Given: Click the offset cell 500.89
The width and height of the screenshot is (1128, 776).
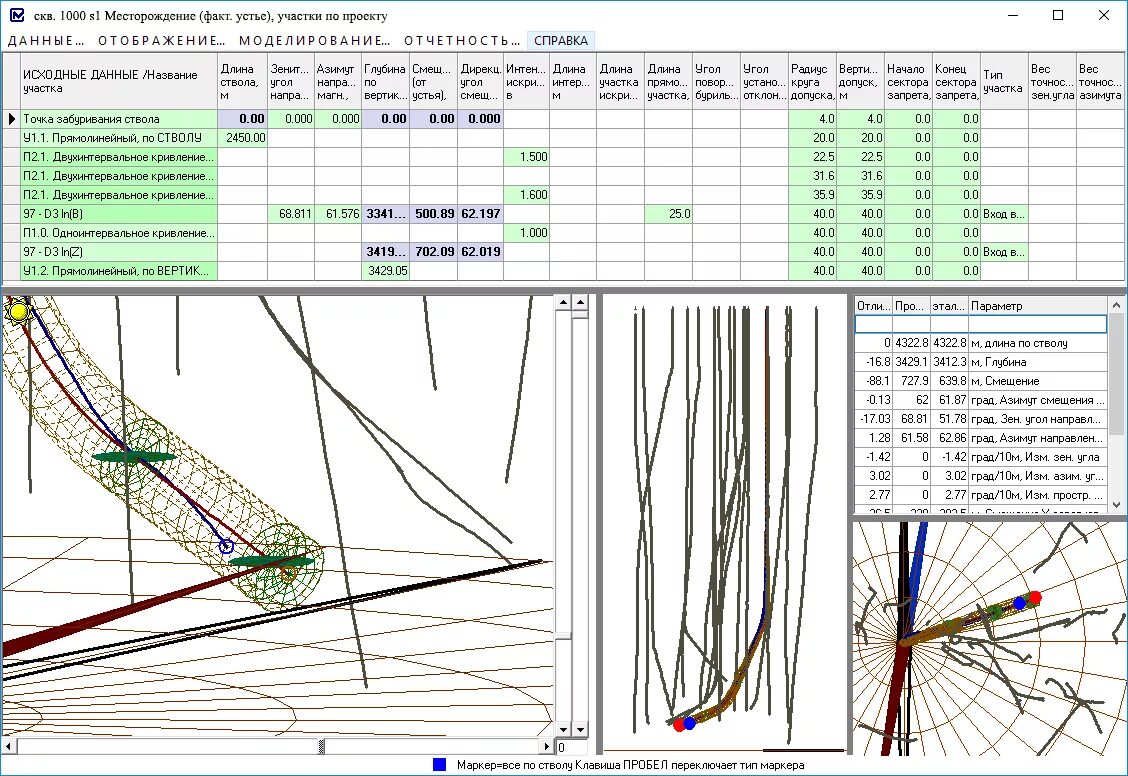Looking at the screenshot, I should 434,214.
